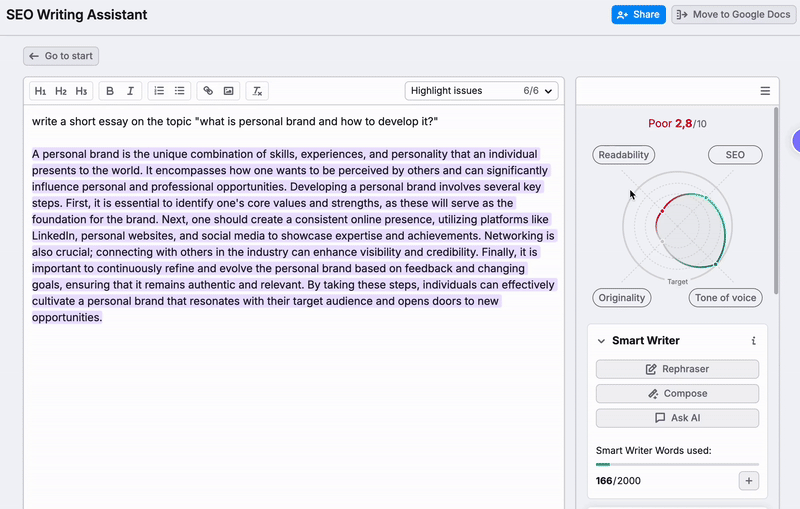Click the Share button
This screenshot has height=509, width=800.
tap(638, 15)
